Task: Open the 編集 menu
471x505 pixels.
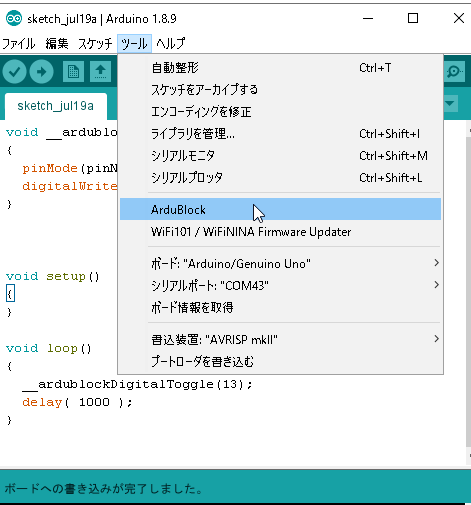Action: pyautogui.click(x=57, y=44)
